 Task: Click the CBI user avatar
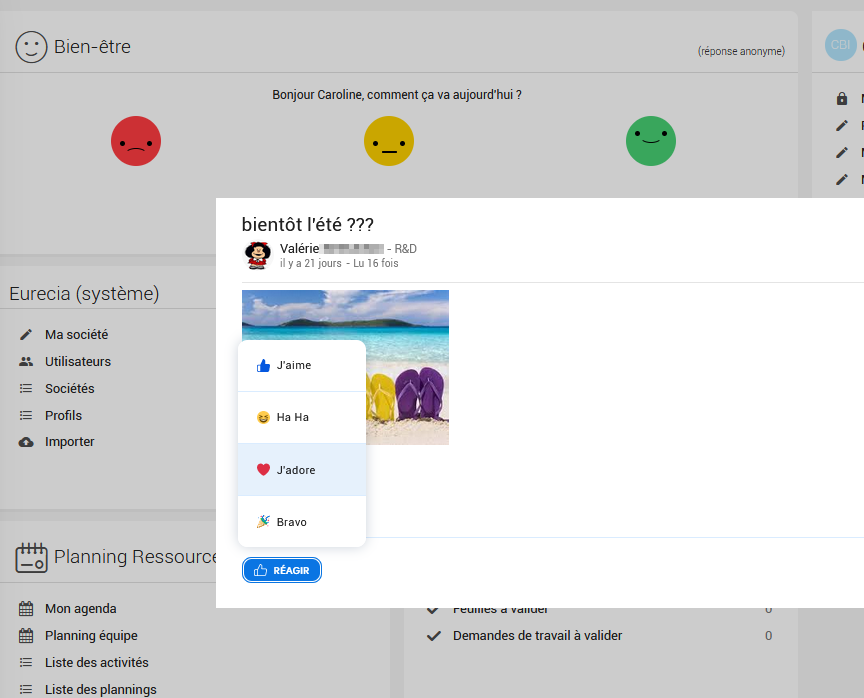coord(840,45)
